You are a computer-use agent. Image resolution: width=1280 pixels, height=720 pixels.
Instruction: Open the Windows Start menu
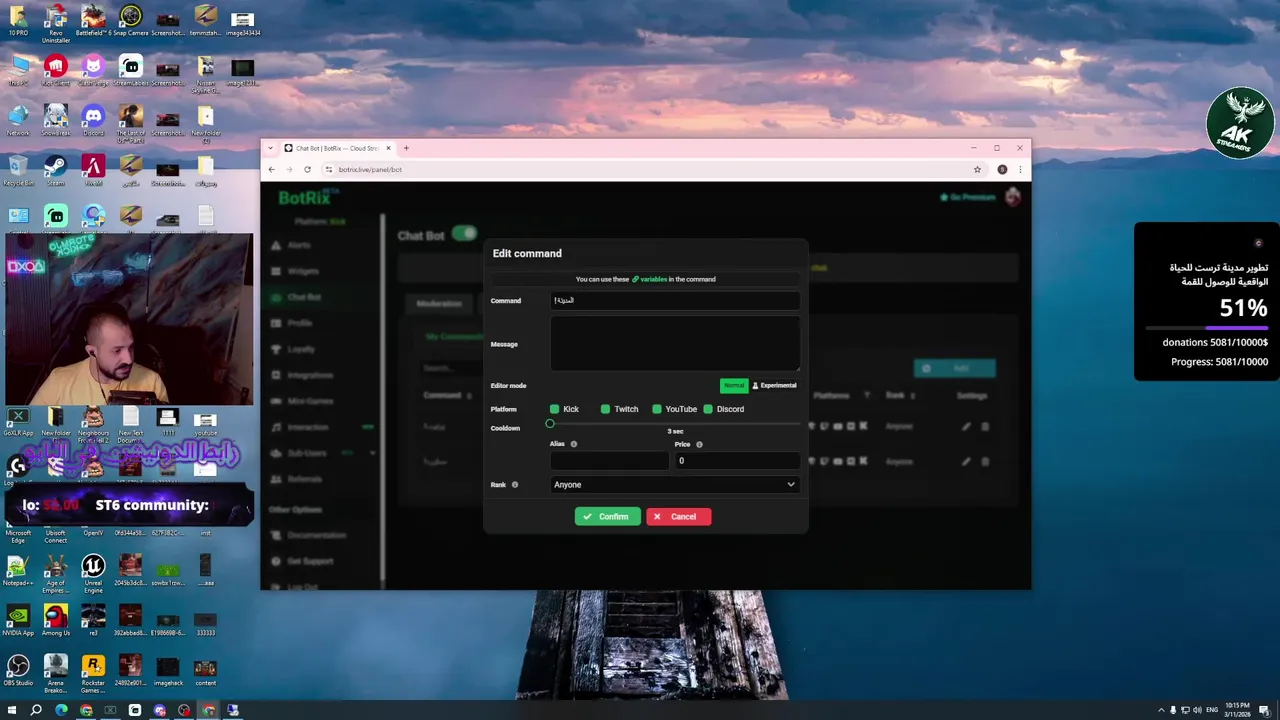coord(11,710)
